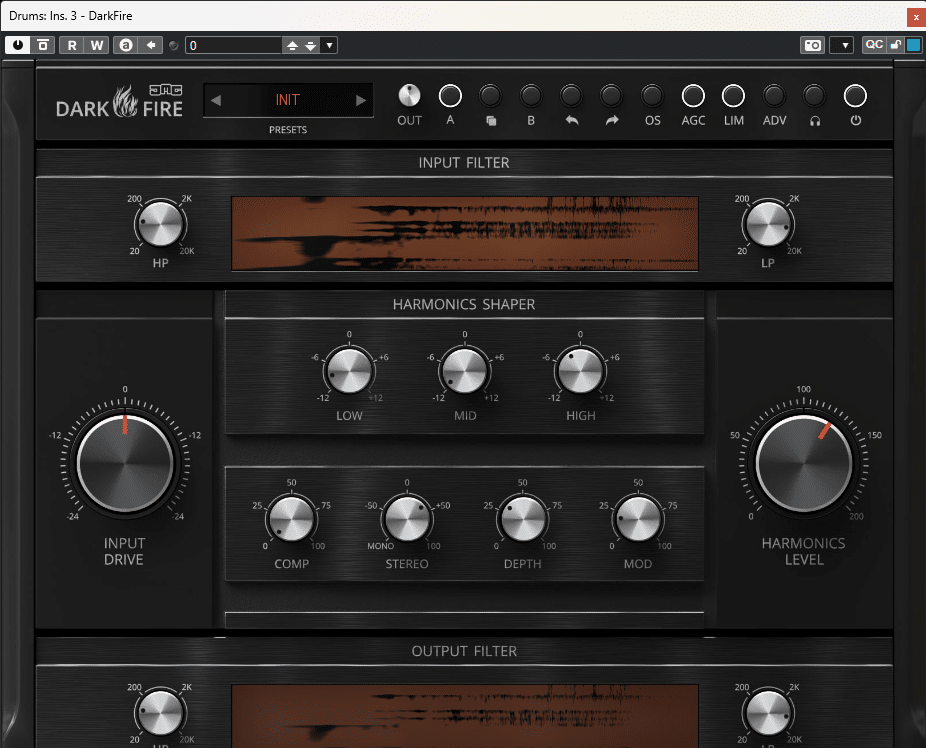
Task: Click the INPUT FILTER heading
Action: (x=464, y=163)
